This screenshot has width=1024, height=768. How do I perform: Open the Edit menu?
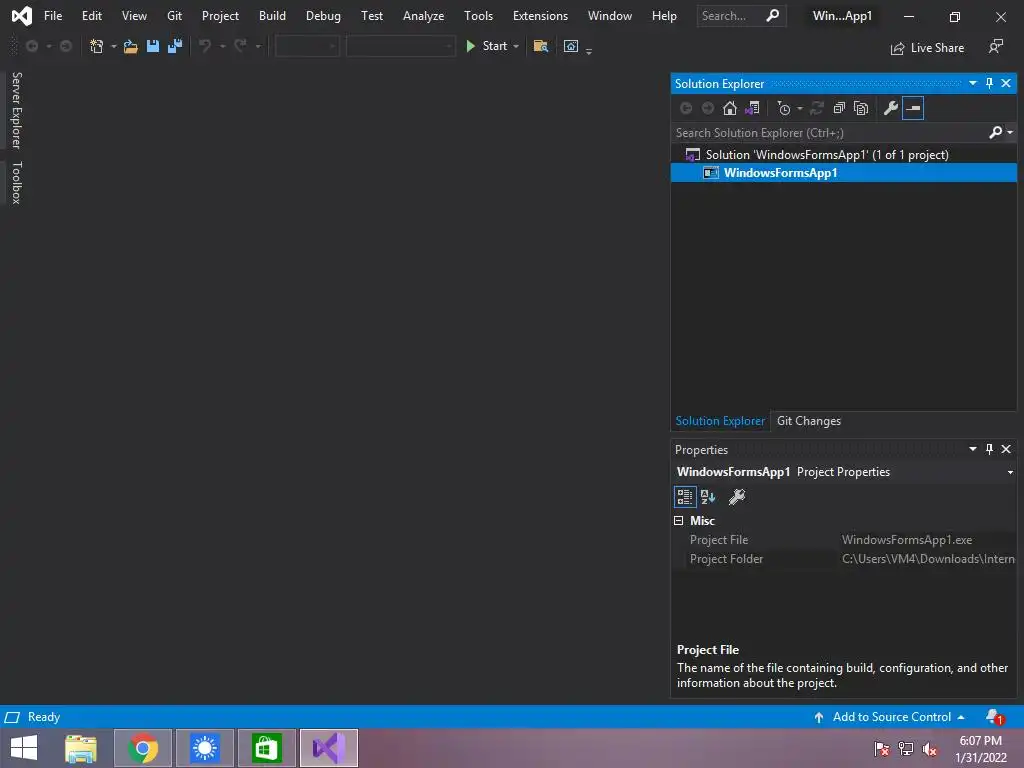[x=91, y=16]
